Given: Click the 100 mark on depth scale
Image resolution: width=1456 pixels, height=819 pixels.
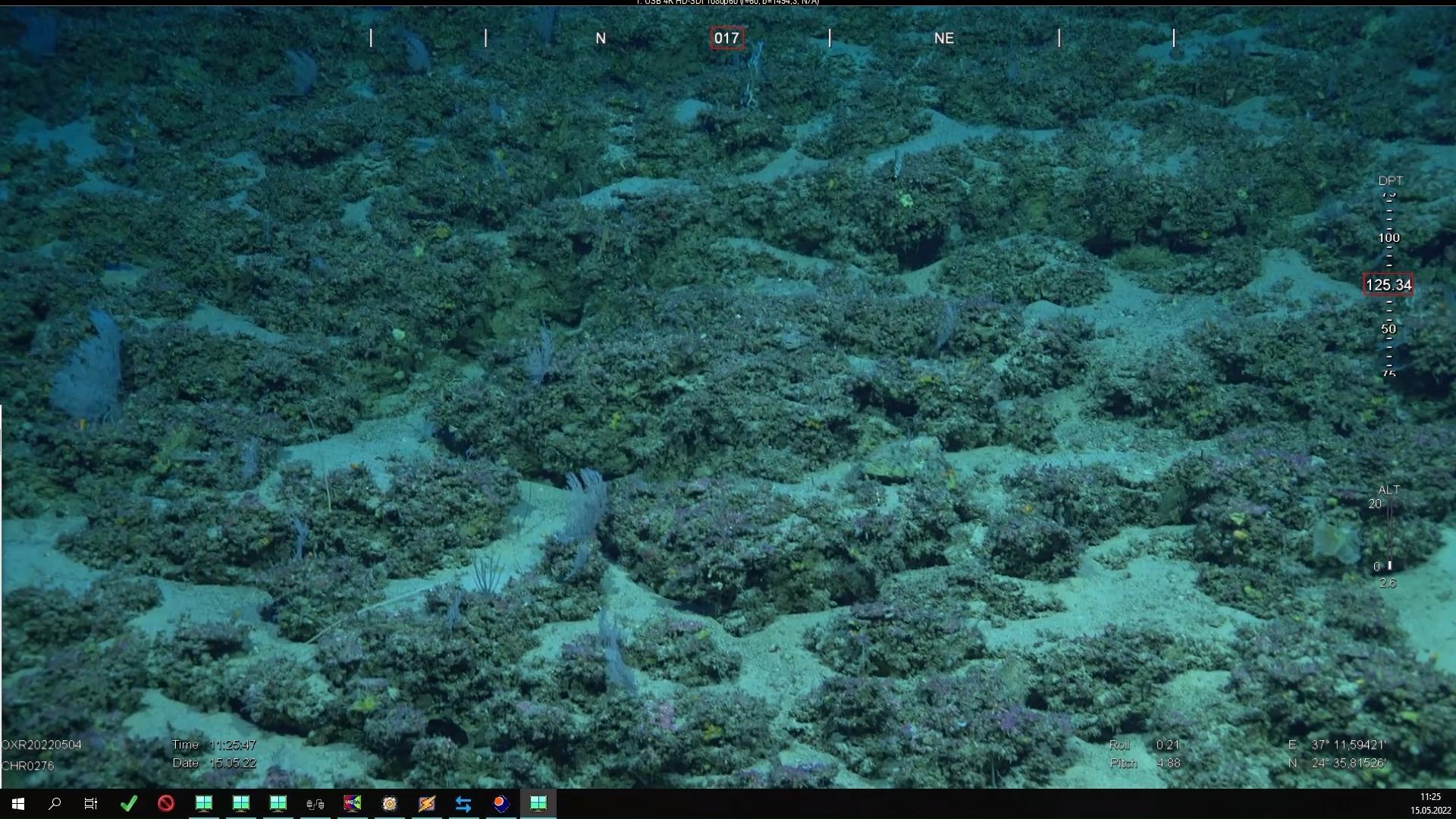Looking at the screenshot, I should point(1389,237).
